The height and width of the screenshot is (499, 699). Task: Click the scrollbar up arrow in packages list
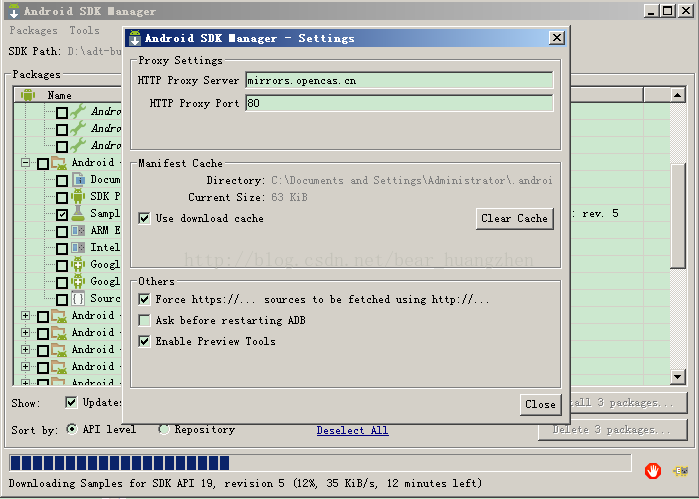(x=678, y=95)
